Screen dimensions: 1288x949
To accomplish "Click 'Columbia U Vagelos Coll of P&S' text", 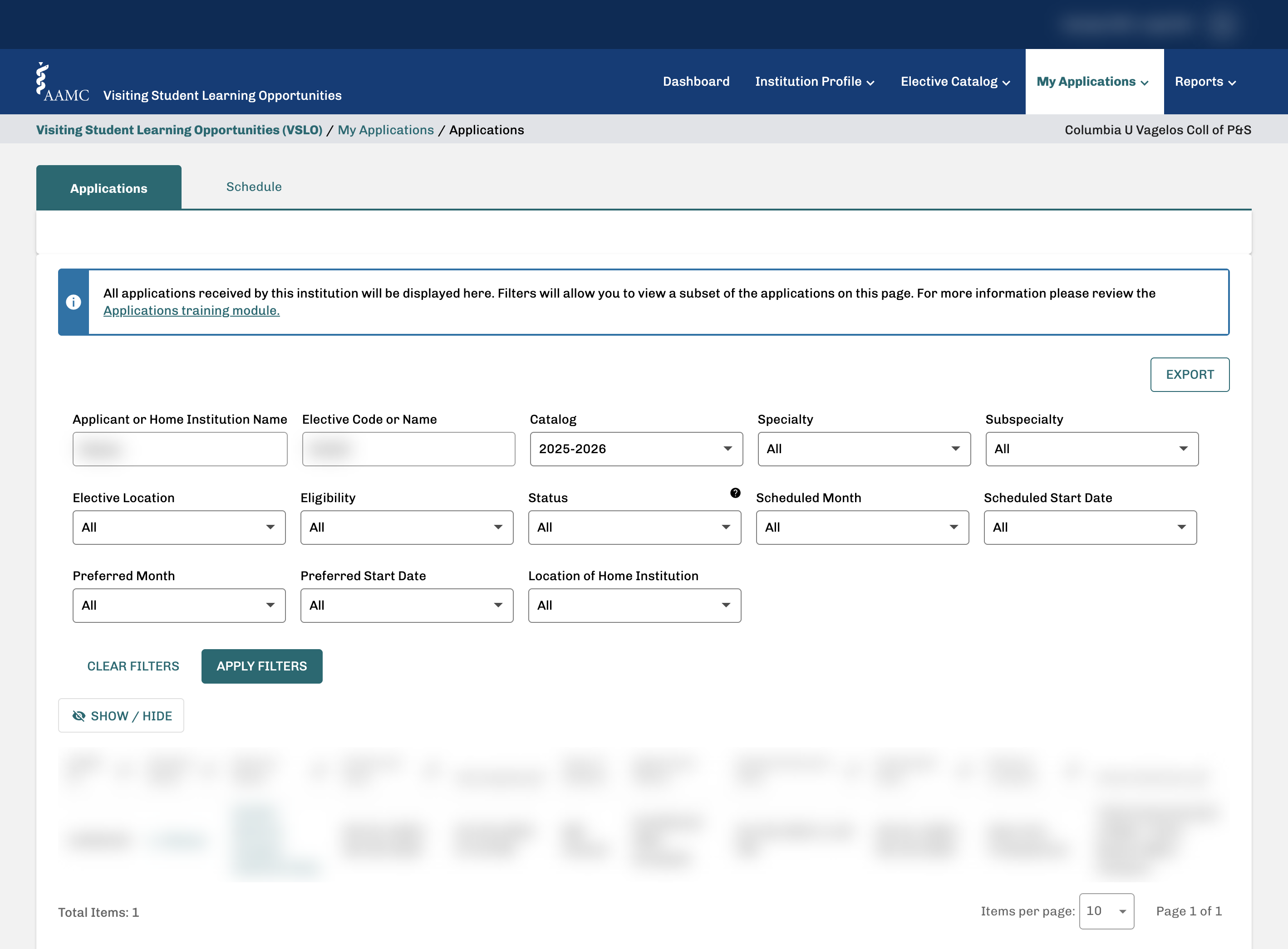I will coord(1158,130).
